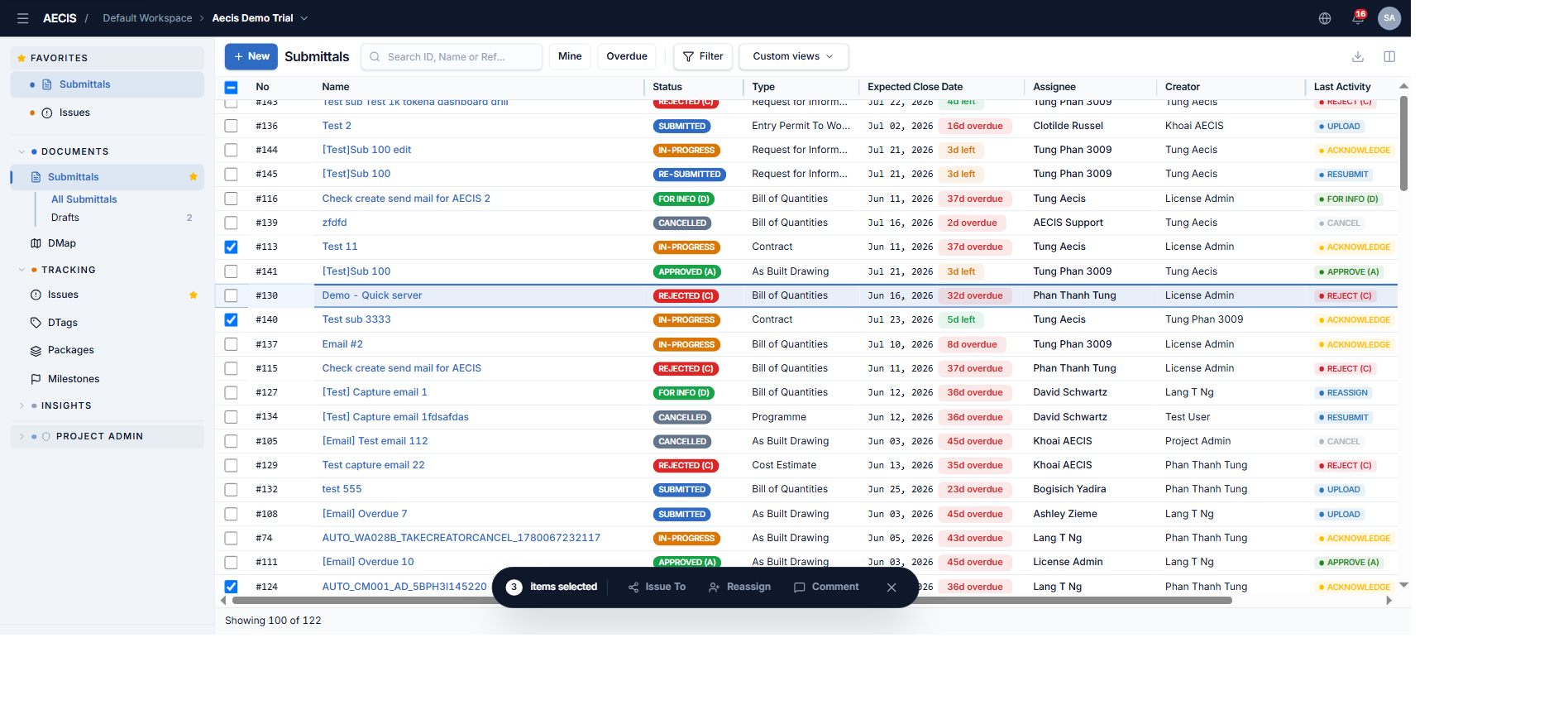
Task: Open the SA user avatar menu
Action: 1389,18
